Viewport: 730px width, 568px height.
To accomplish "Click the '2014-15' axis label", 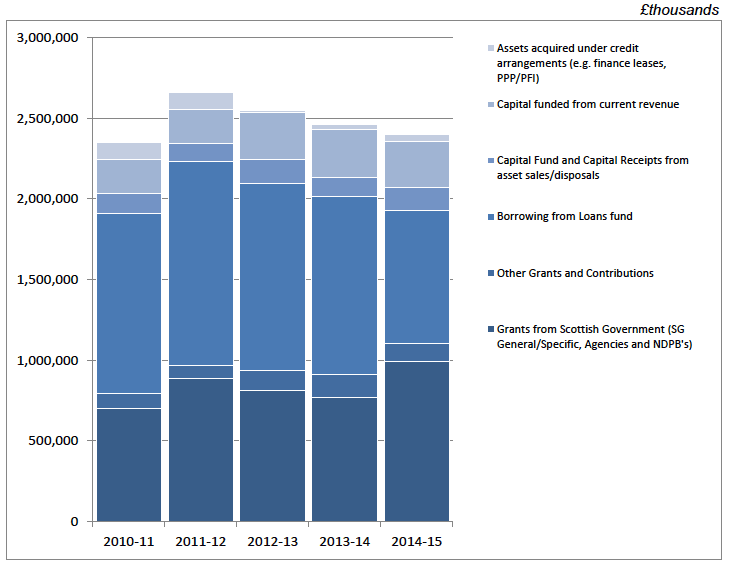I will tap(417, 542).
